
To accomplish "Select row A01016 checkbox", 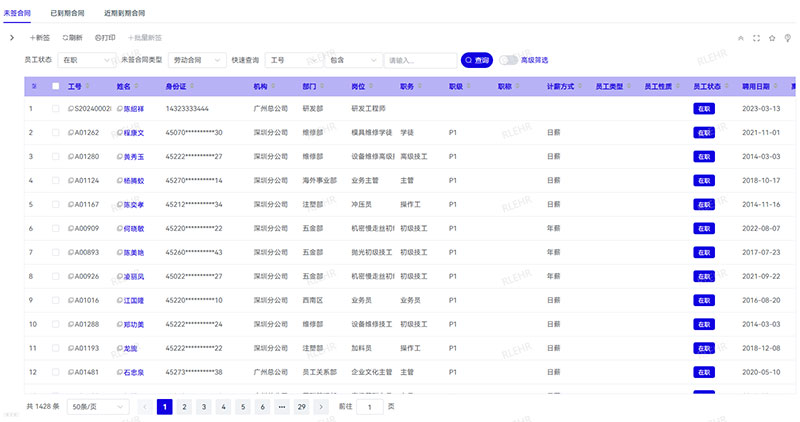I will (x=56, y=301).
